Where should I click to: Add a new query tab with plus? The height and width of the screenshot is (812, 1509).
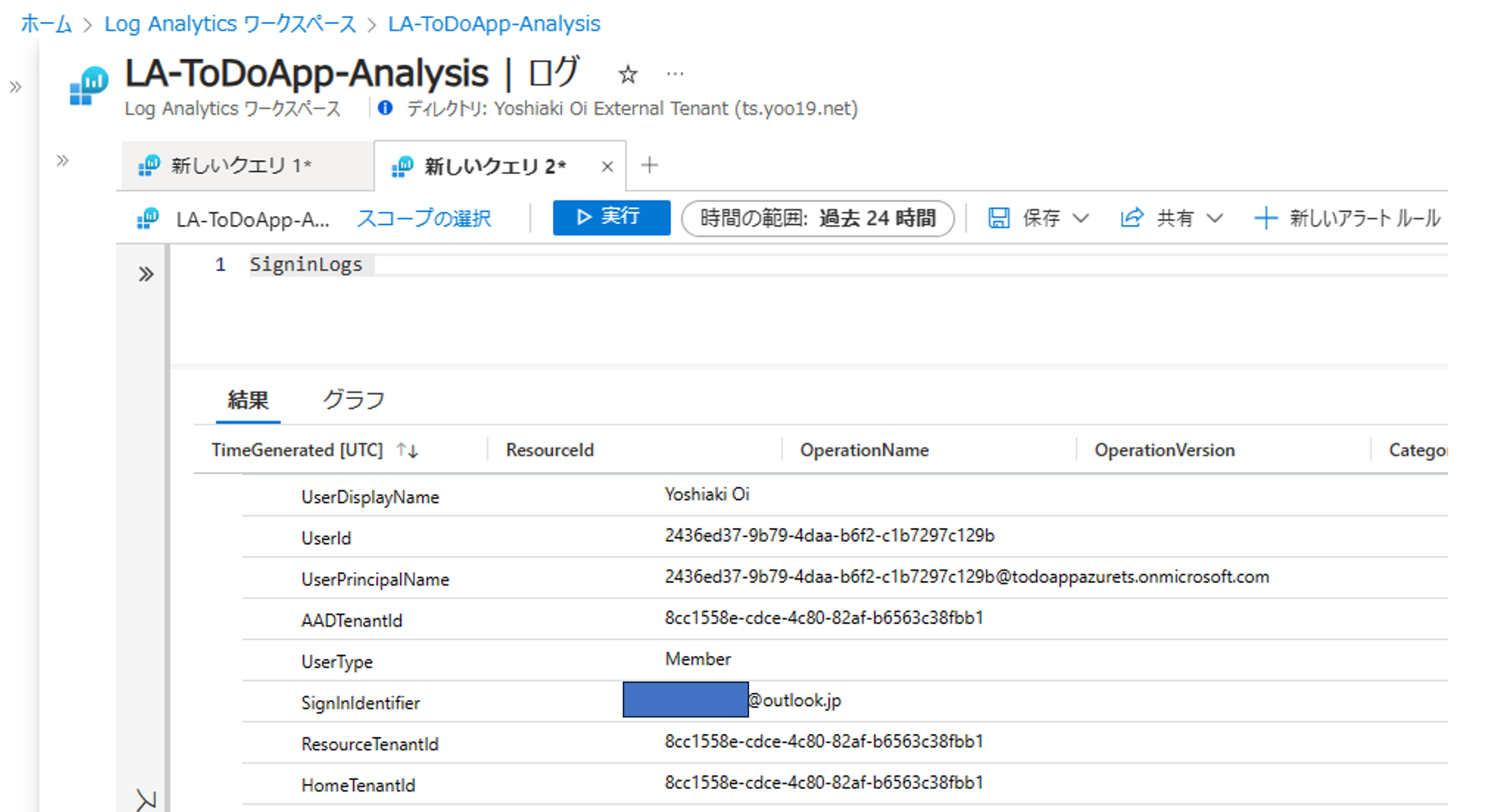(x=650, y=165)
